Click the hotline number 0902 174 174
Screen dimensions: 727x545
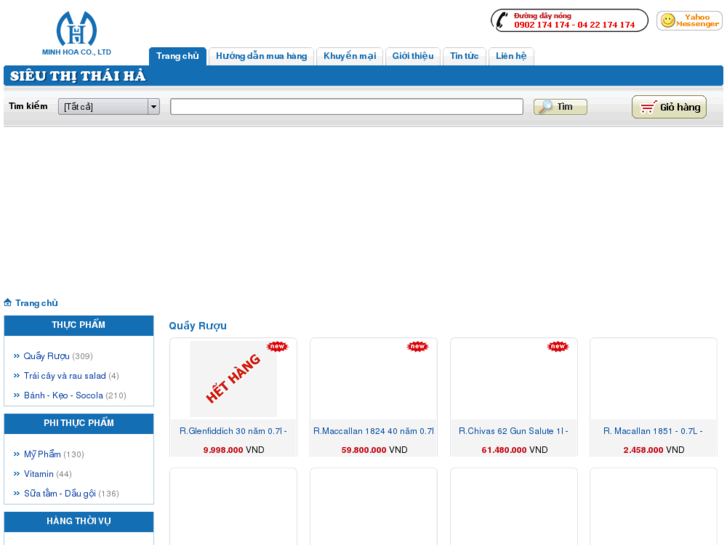pyautogui.click(x=542, y=25)
